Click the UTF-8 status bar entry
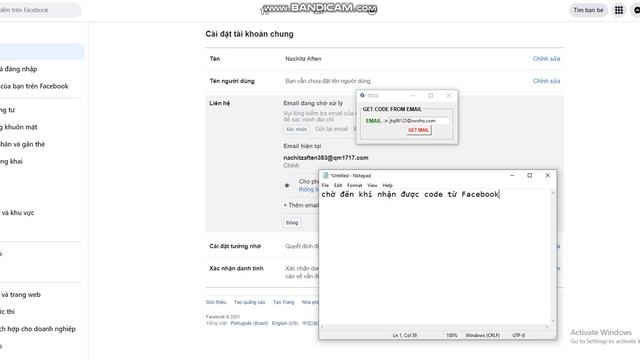This screenshot has height=360, width=640. point(518,335)
